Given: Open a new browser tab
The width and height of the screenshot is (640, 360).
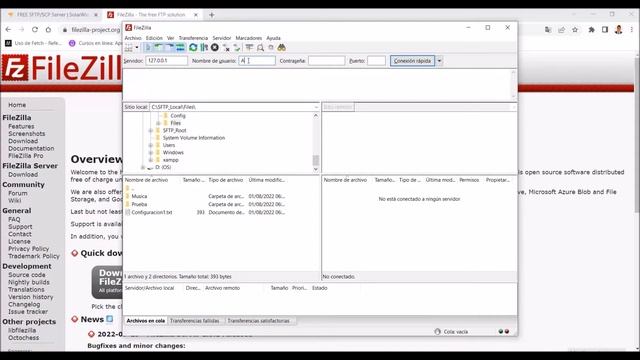Looking at the screenshot, I should (x=211, y=15).
